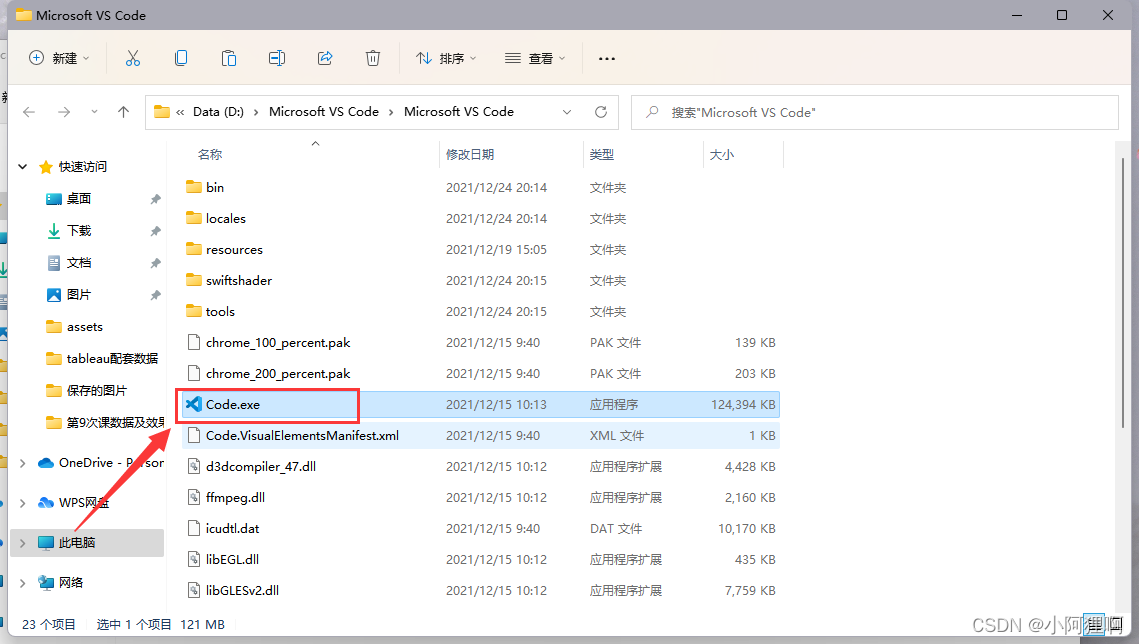Click the Code.exe VS Code icon

pyautogui.click(x=193, y=404)
